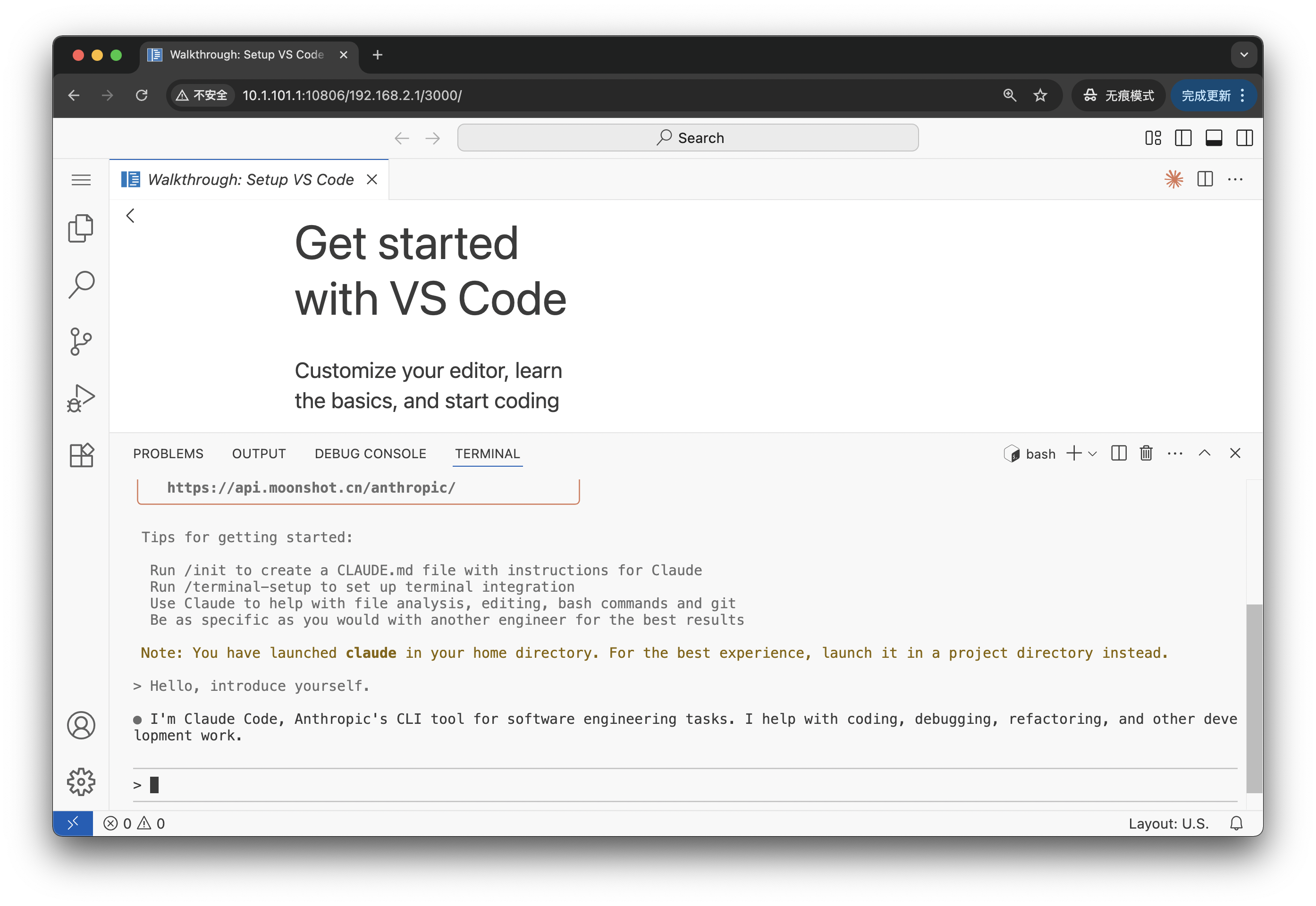Click 'Get started with VS Code' heading
Viewport: 1316px width, 906px height.
coord(430,271)
